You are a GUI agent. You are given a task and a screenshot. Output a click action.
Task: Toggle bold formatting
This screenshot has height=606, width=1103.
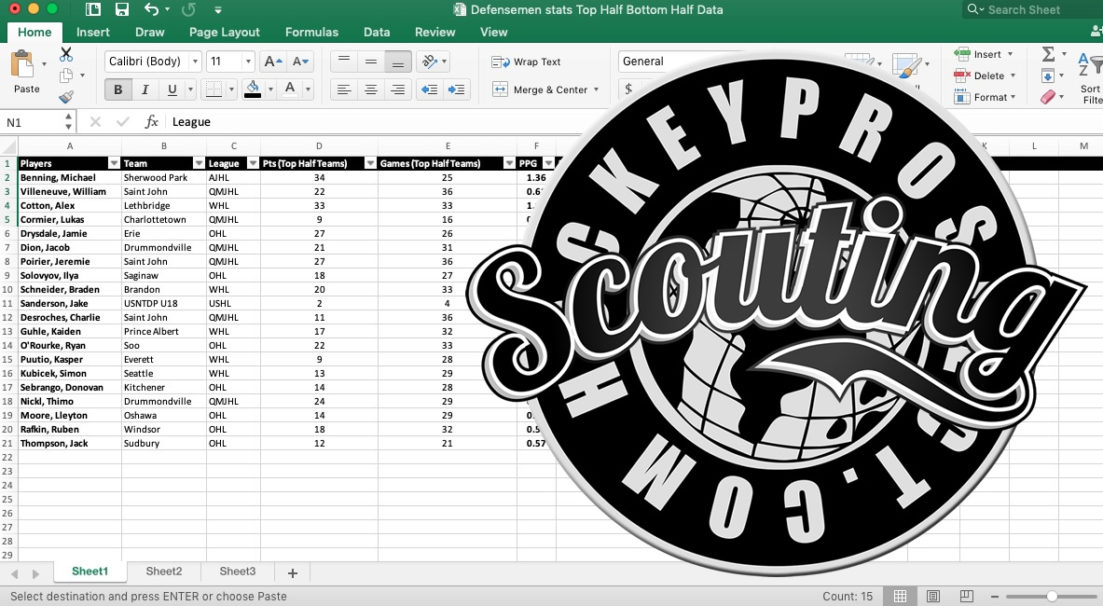[117, 89]
